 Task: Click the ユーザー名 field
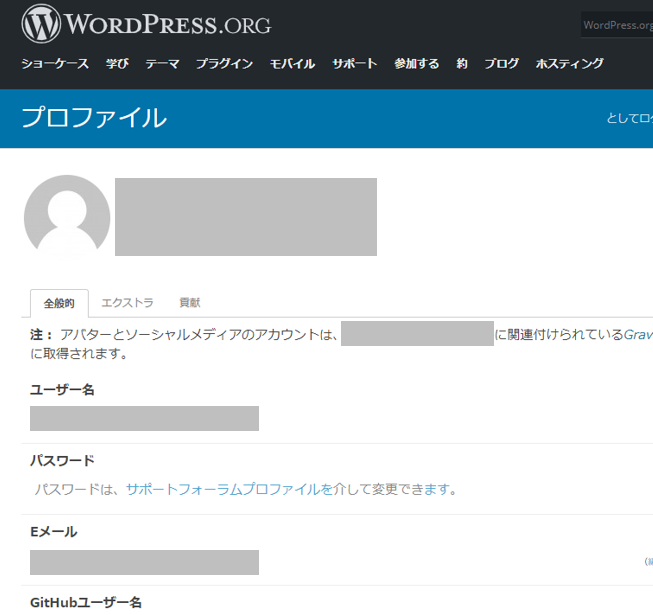click(145, 418)
